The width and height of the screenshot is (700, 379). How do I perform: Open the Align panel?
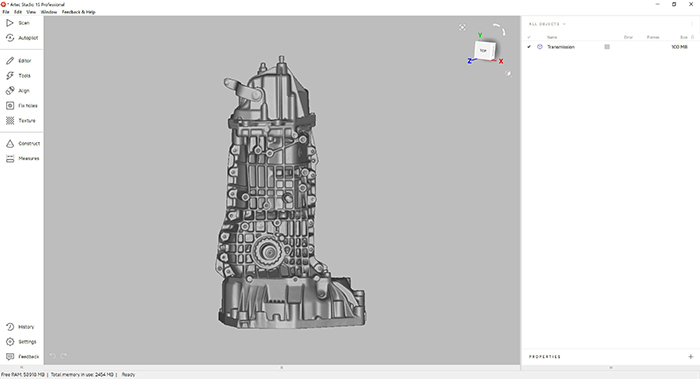tap(17, 91)
